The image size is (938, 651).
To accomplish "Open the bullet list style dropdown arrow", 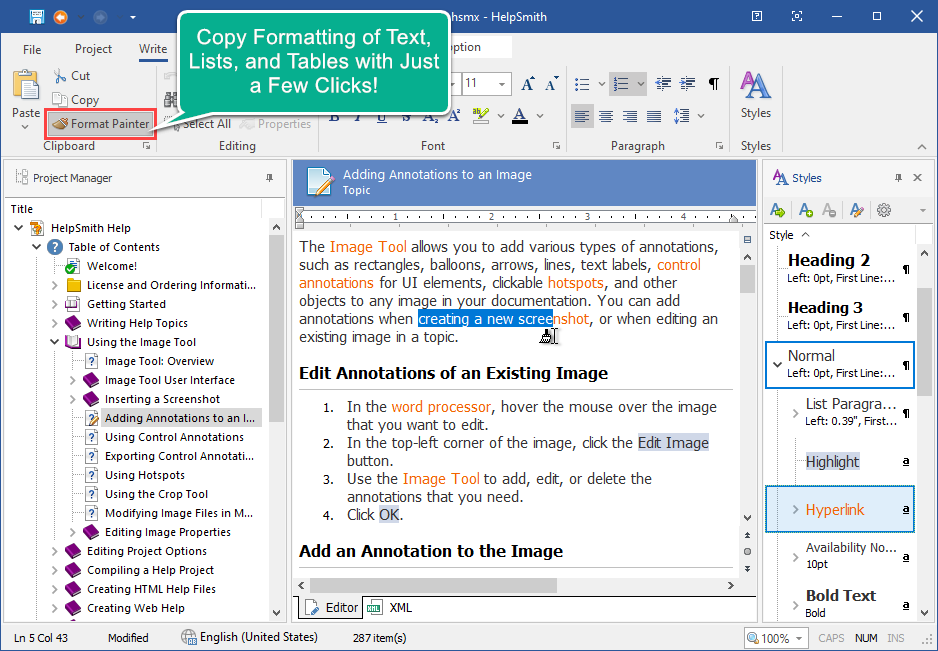I will click(602, 84).
